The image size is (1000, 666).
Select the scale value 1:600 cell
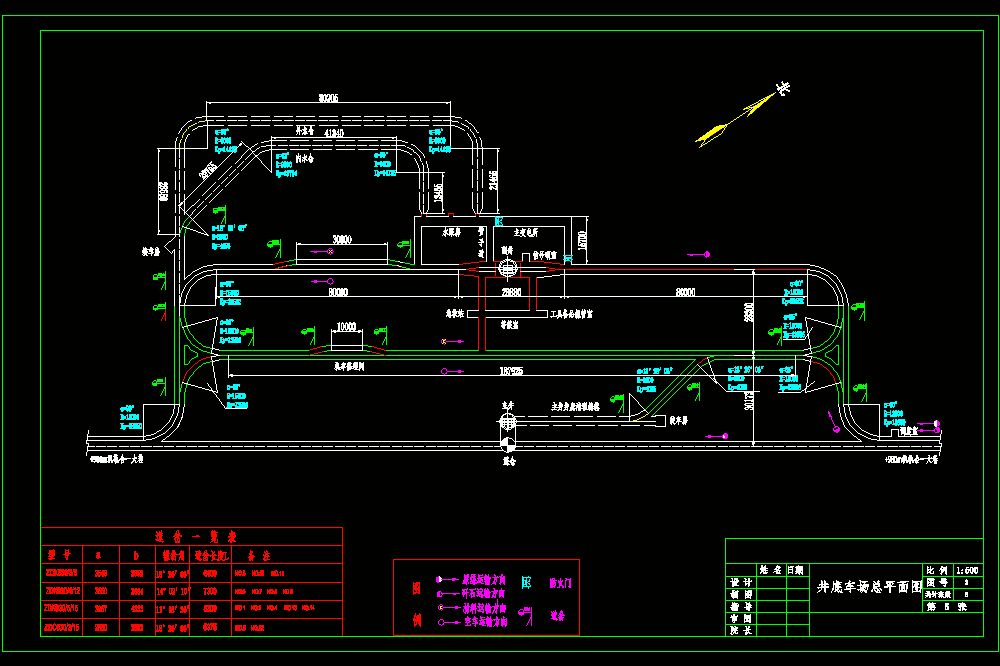[967, 570]
